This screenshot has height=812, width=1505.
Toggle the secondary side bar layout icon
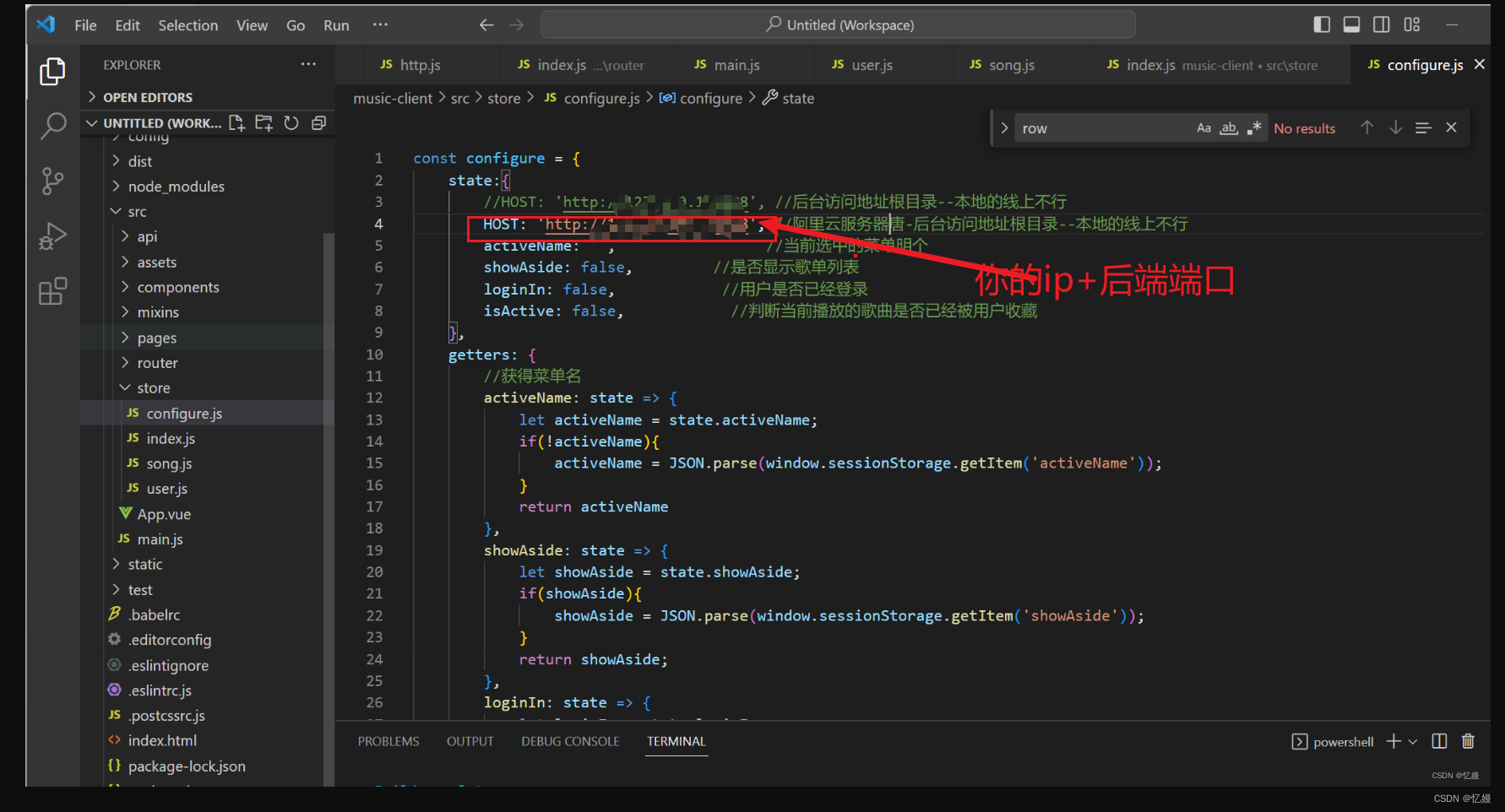[x=1381, y=24]
